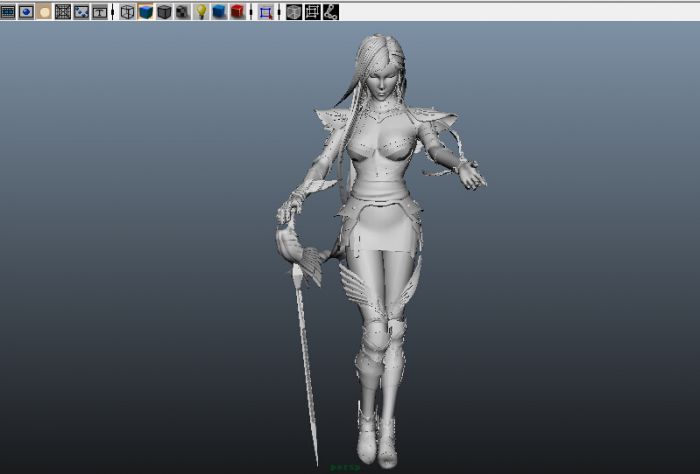Toggle Isolate Select icon in panel toolbar
This screenshot has height=474, width=700.
click(265, 12)
